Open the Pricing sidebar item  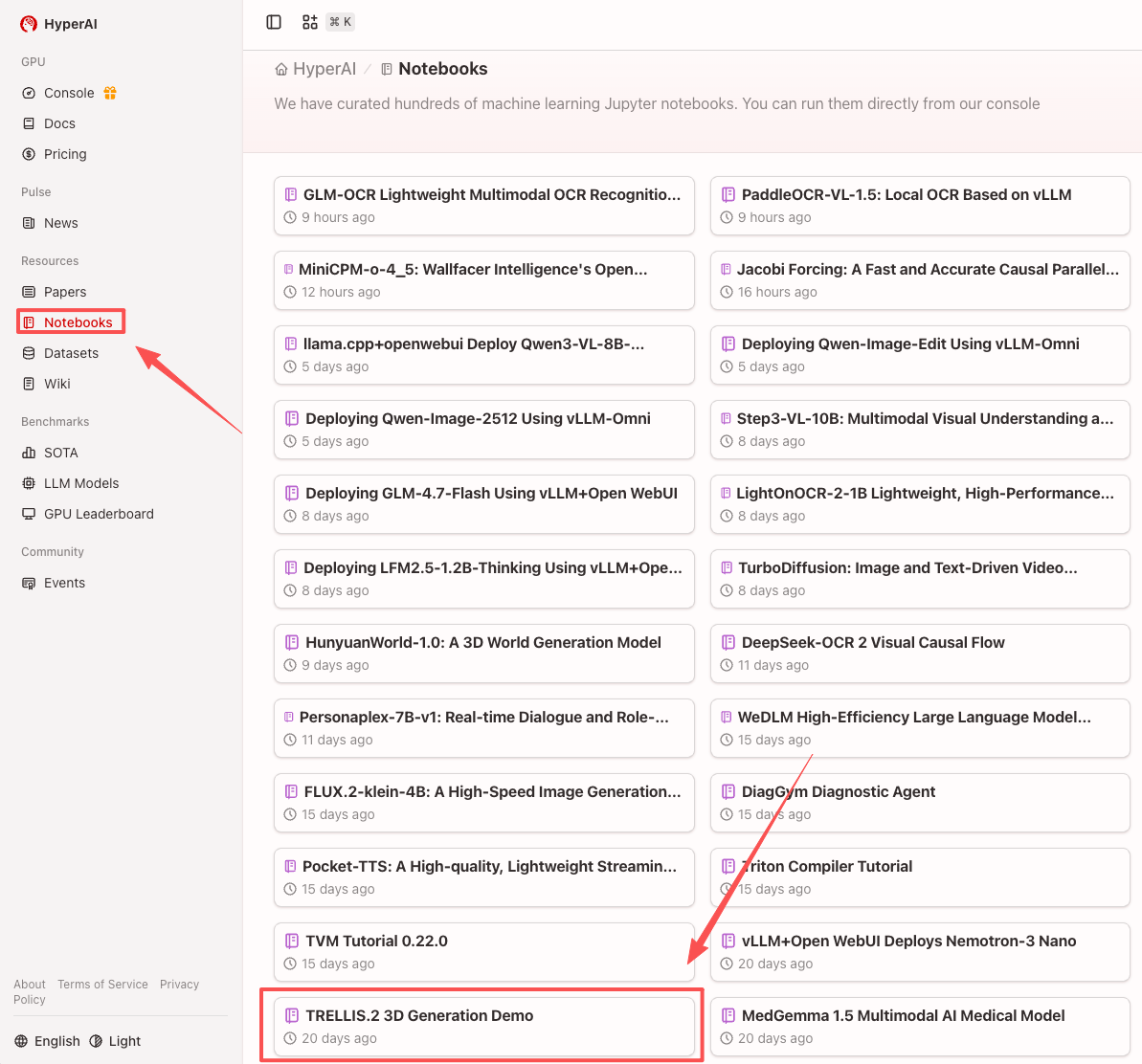[64, 154]
